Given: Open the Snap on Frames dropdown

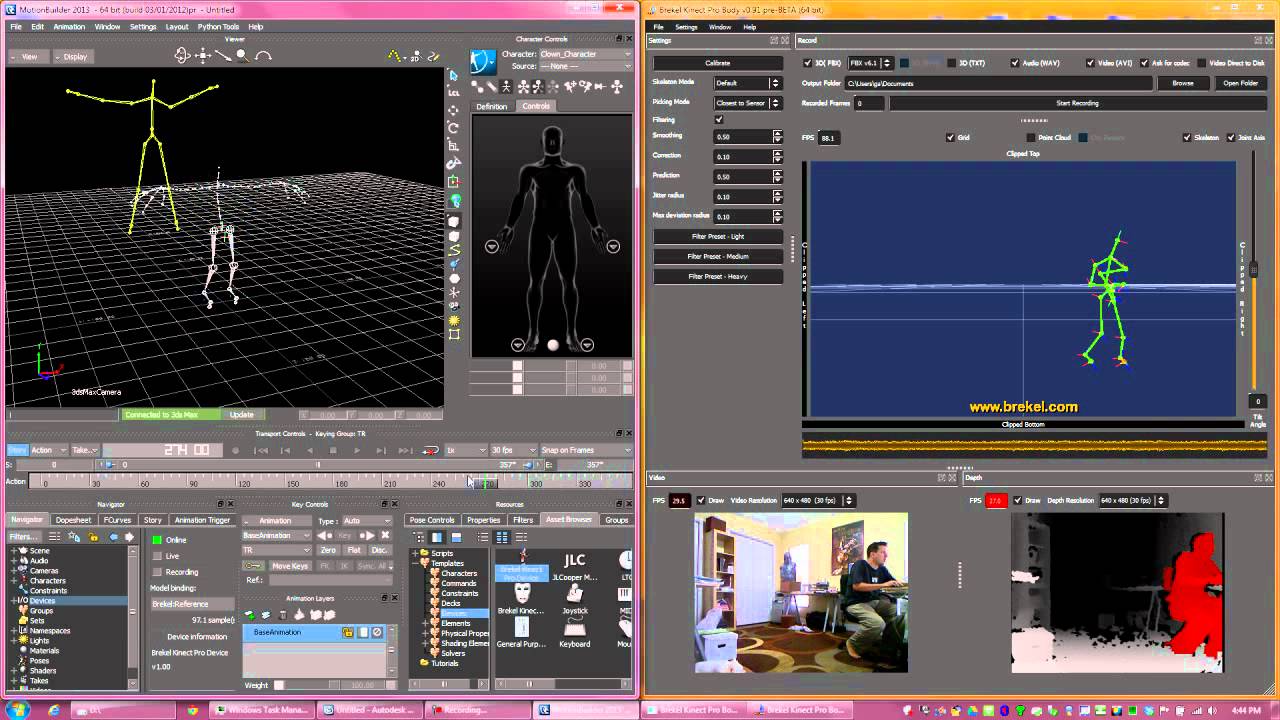Looking at the screenshot, I should click(585, 450).
